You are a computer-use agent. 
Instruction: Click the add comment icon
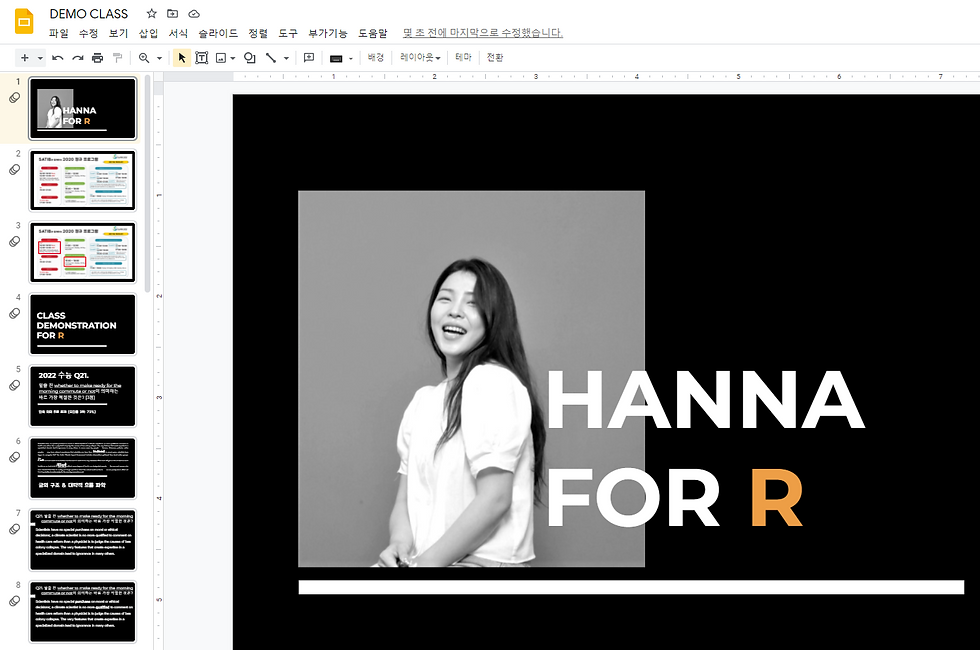(x=309, y=58)
